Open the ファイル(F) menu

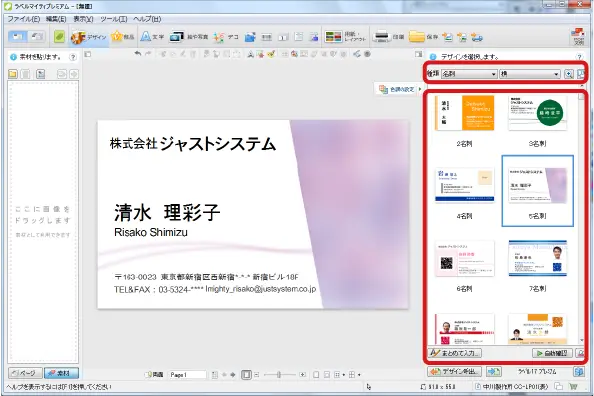tap(23, 19)
